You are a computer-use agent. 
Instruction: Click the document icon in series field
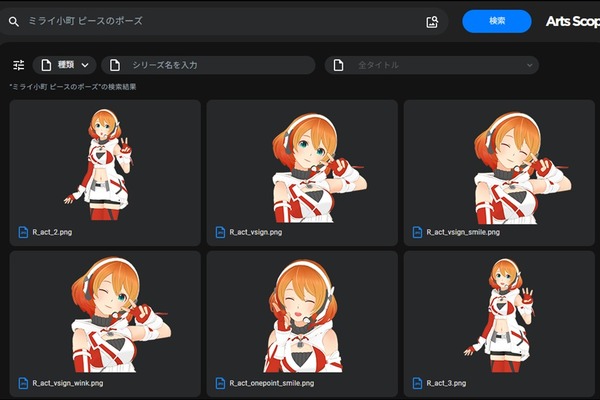[115, 65]
